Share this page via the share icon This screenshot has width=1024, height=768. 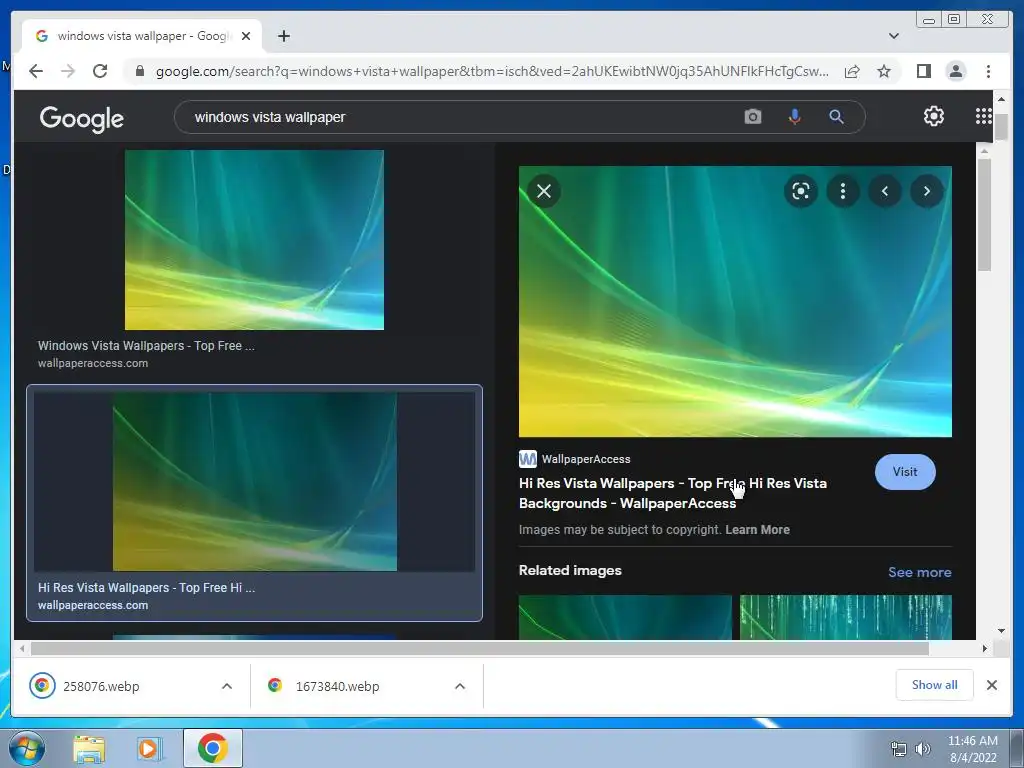click(852, 71)
